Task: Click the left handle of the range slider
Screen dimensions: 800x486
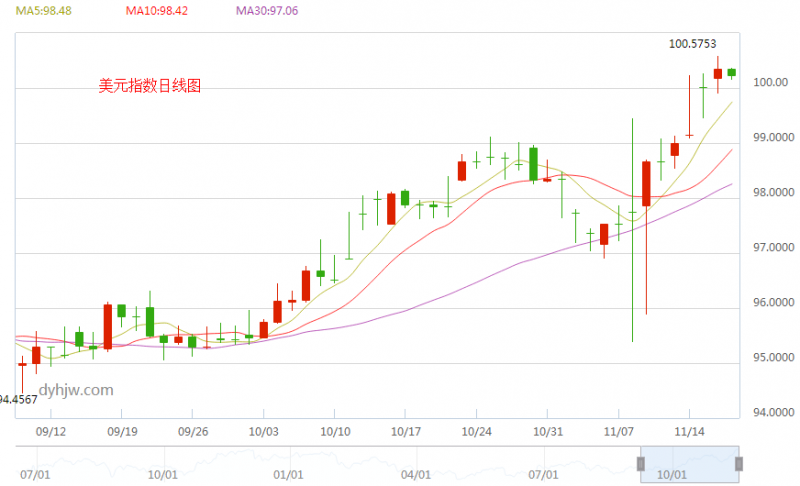Action: 641,464
